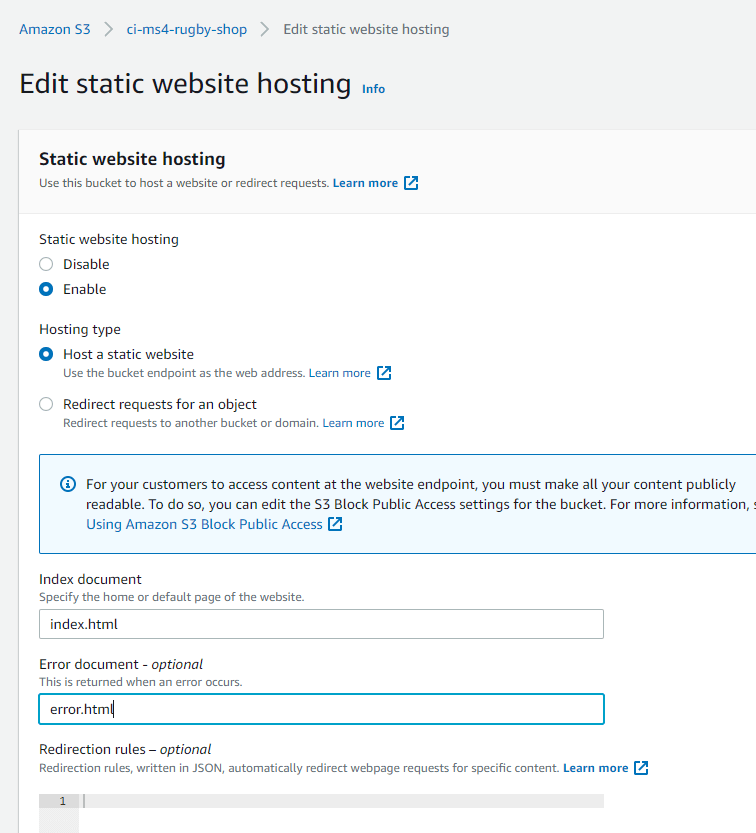The image size is (756, 833).
Task: Click external link icon after header Learn more
Action: pos(411,183)
